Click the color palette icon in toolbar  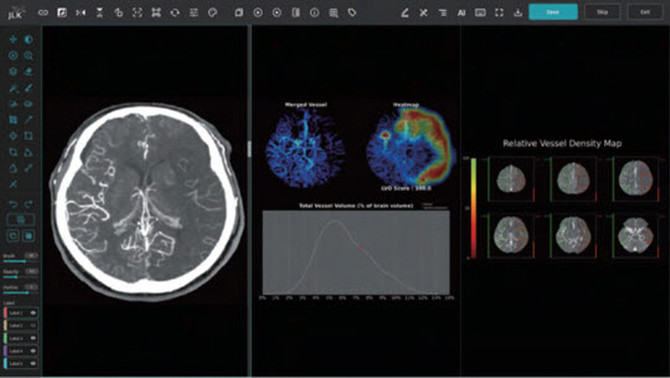(212, 13)
